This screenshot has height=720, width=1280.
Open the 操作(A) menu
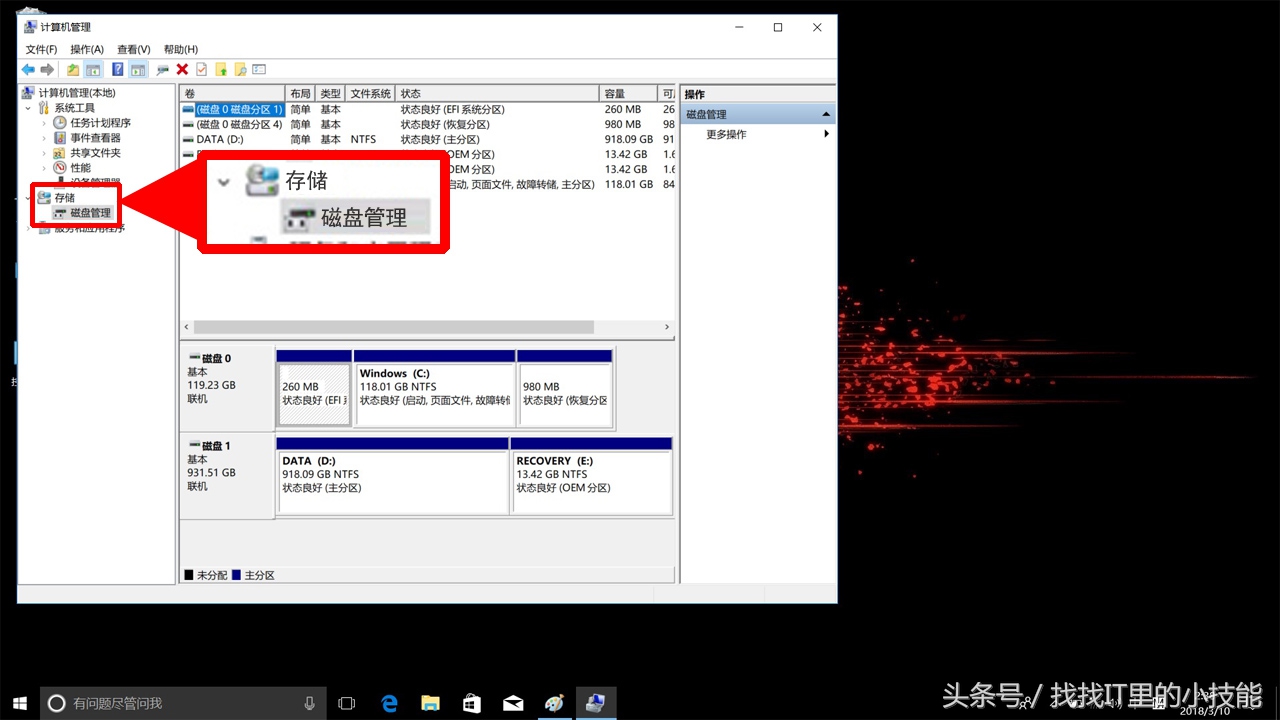(x=87, y=49)
